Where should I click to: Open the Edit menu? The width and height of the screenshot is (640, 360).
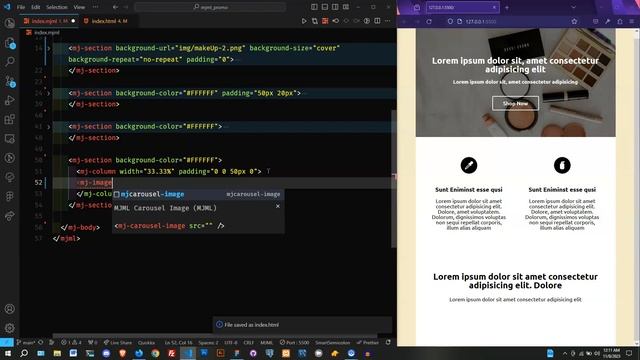coord(36,7)
